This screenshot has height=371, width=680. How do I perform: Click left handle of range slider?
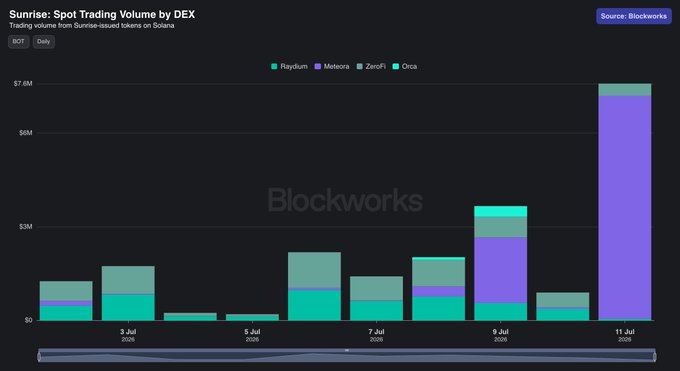coord(39,357)
